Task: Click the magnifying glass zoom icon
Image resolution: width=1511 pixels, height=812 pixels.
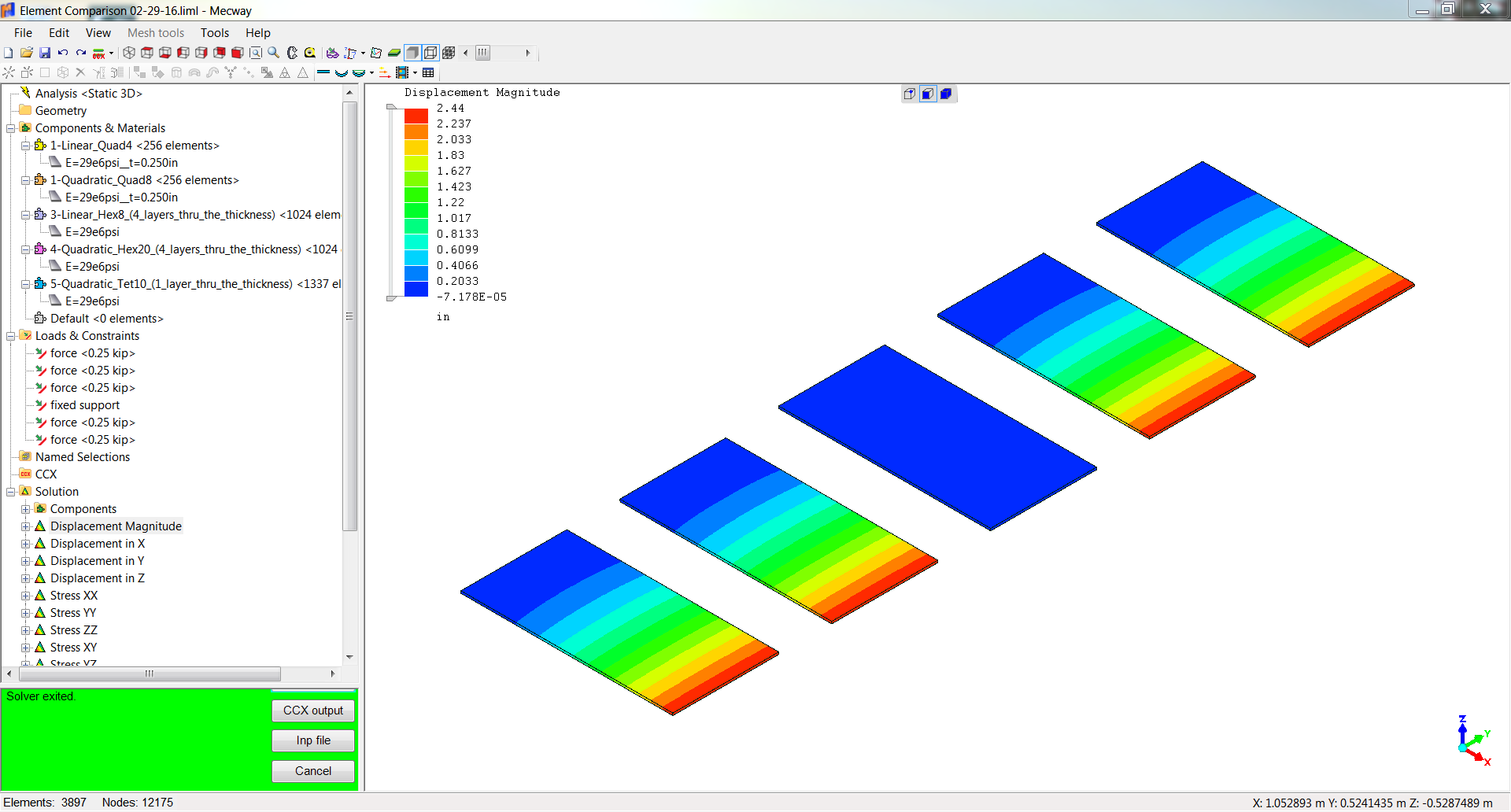Action: coord(273,53)
